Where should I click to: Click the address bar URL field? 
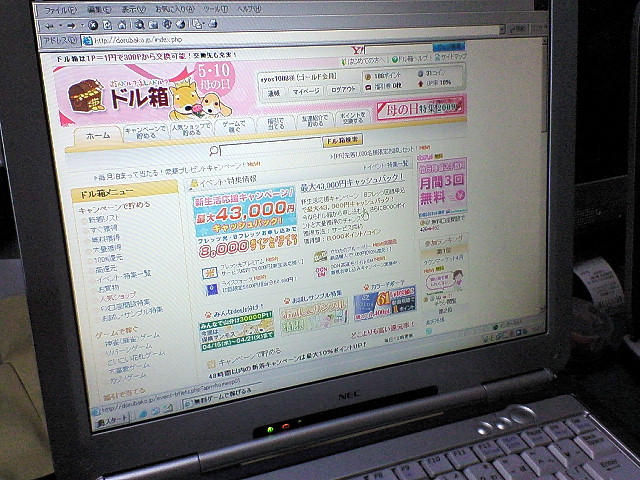pyautogui.click(x=290, y=37)
